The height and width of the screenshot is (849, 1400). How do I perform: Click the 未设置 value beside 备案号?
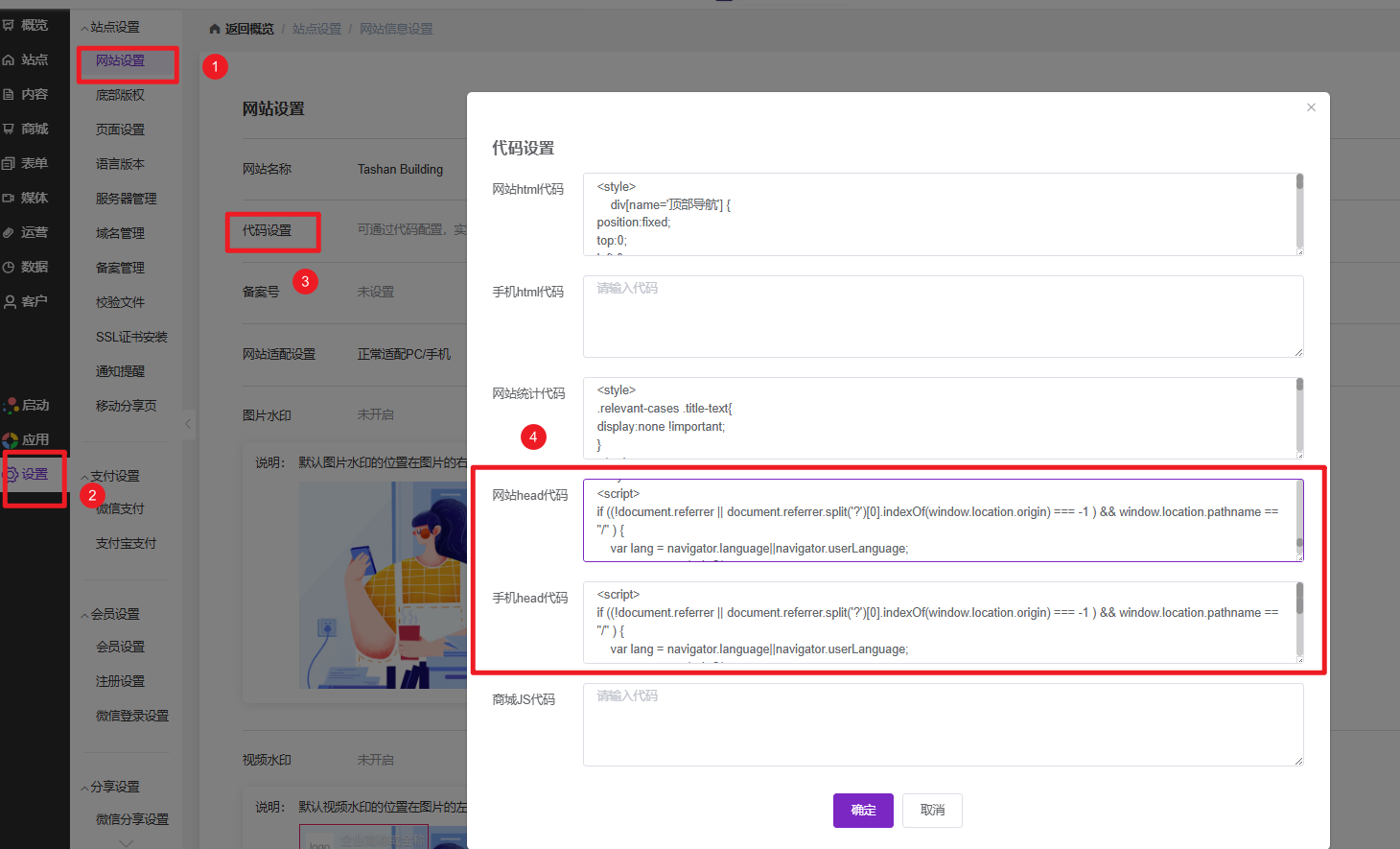376,292
